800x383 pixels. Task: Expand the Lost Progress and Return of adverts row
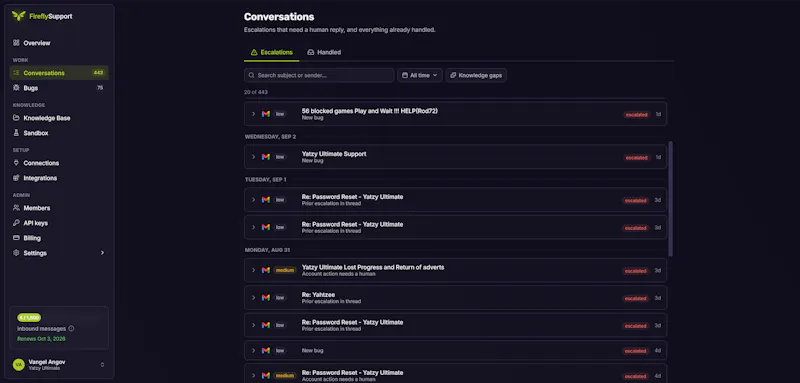tap(254, 270)
